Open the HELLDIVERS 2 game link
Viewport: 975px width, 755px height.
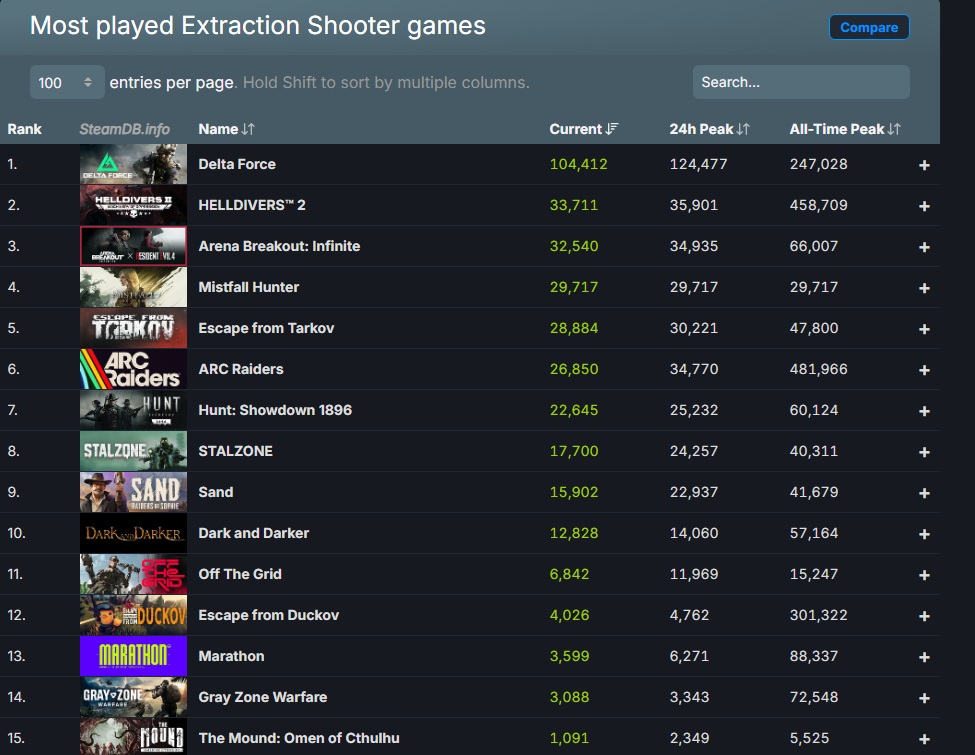tap(252, 205)
